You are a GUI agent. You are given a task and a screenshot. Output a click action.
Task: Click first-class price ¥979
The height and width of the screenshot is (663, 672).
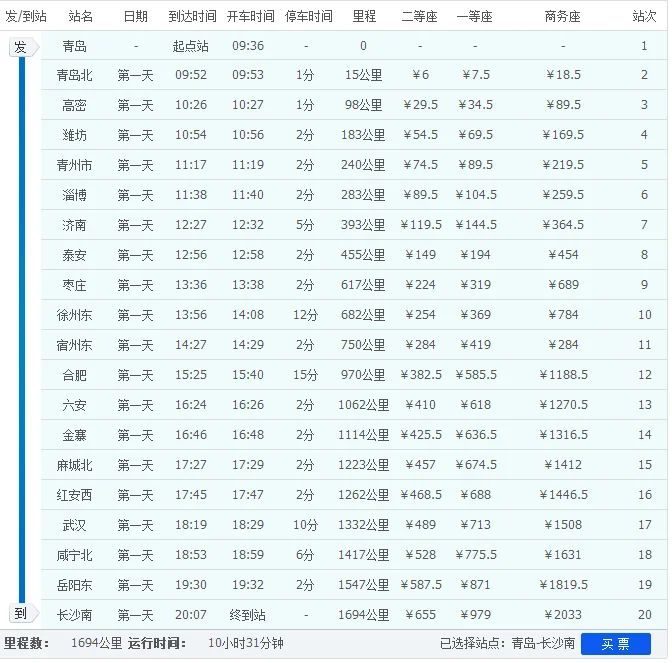coord(475,615)
